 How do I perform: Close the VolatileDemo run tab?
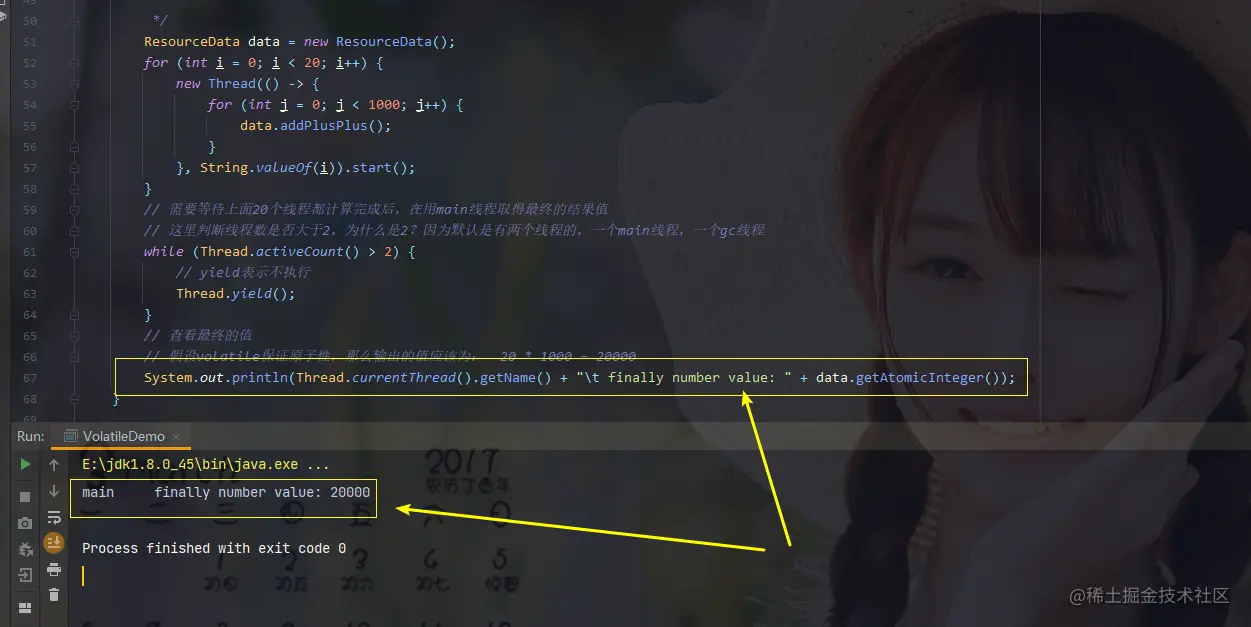(177, 437)
